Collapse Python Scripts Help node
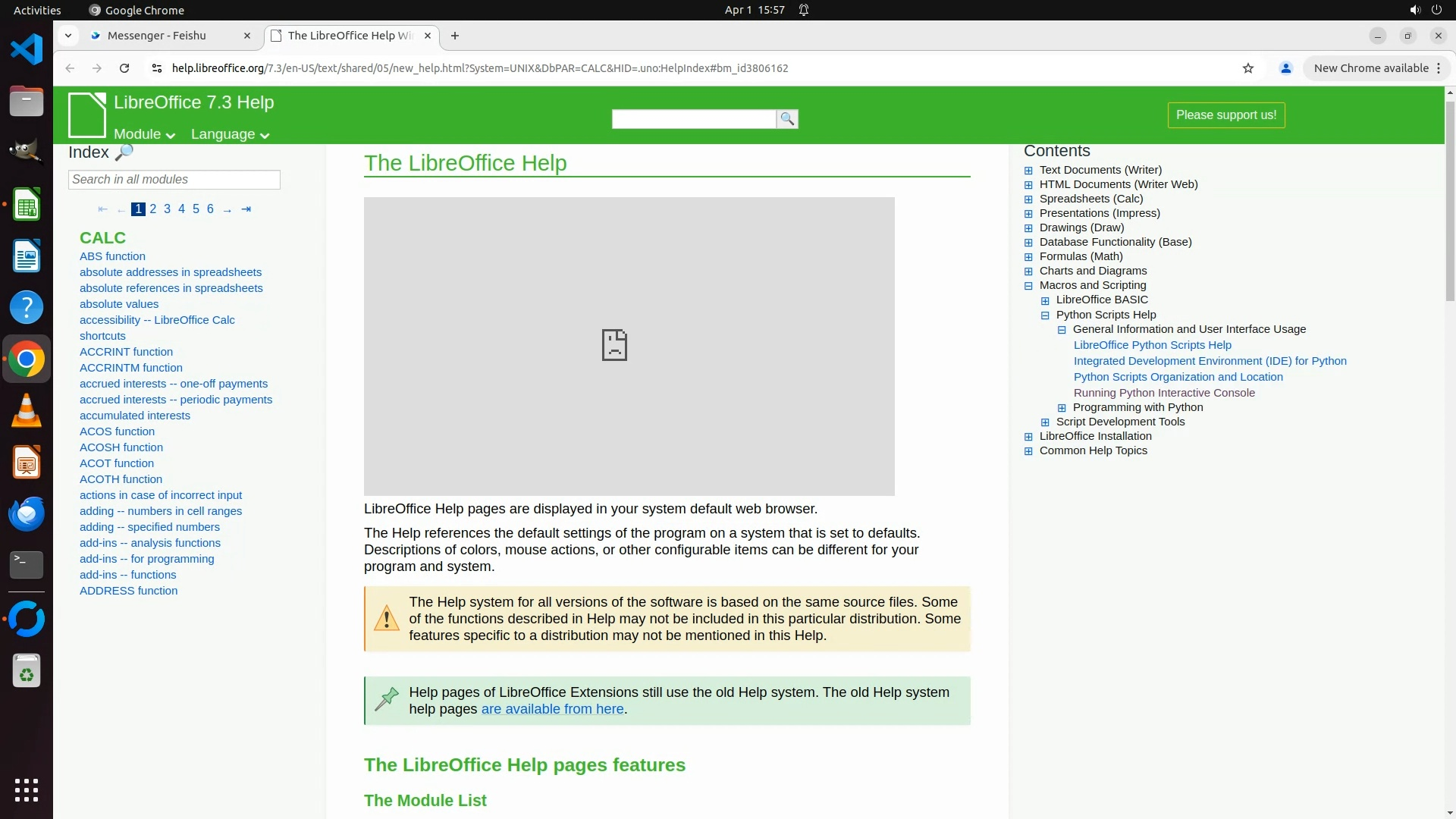1456x819 pixels. (1045, 315)
